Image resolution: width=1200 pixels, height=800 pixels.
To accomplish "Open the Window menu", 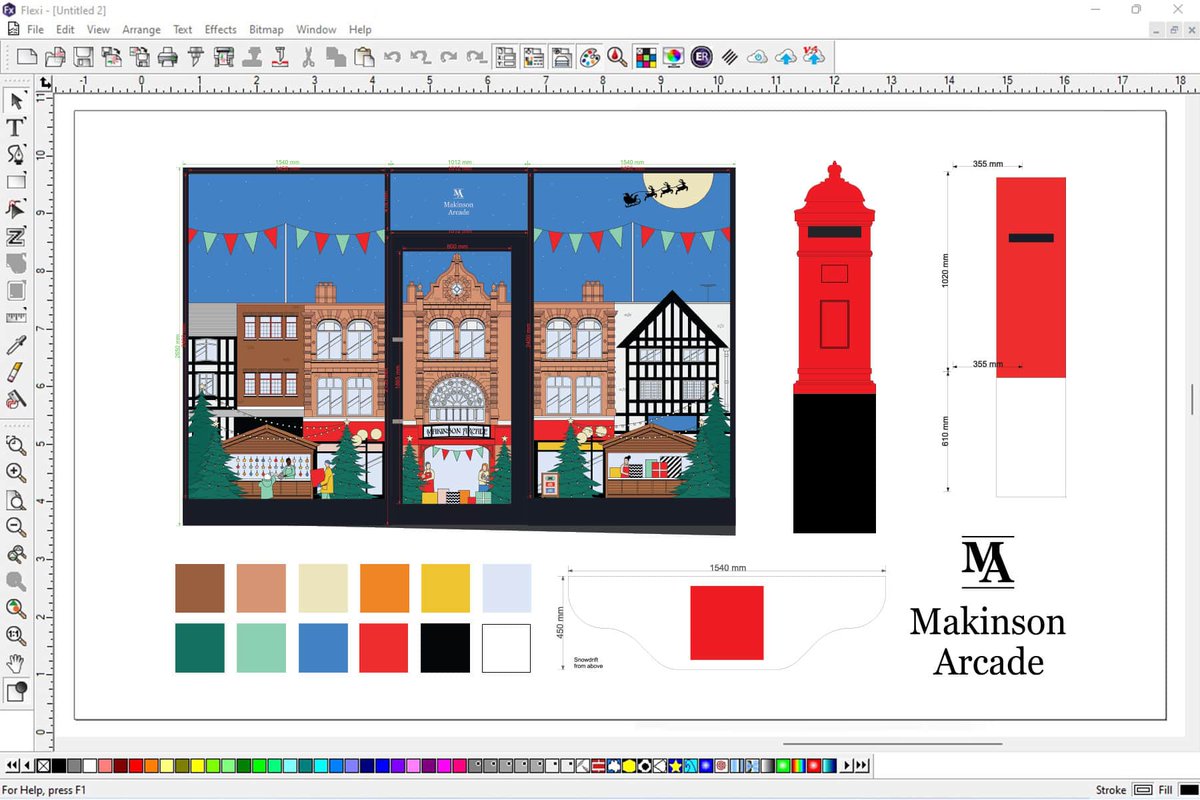I will [316, 30].
